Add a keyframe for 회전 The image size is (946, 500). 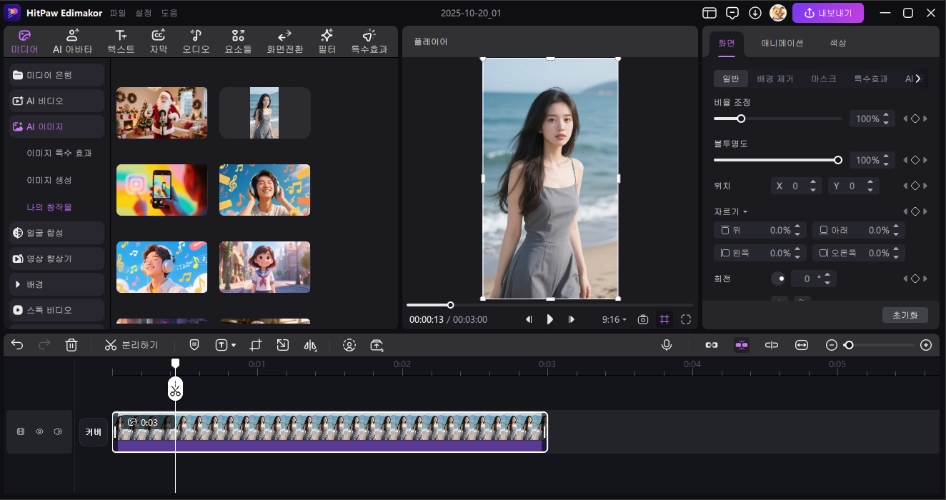pyautogui.click(x=915, y=279)
